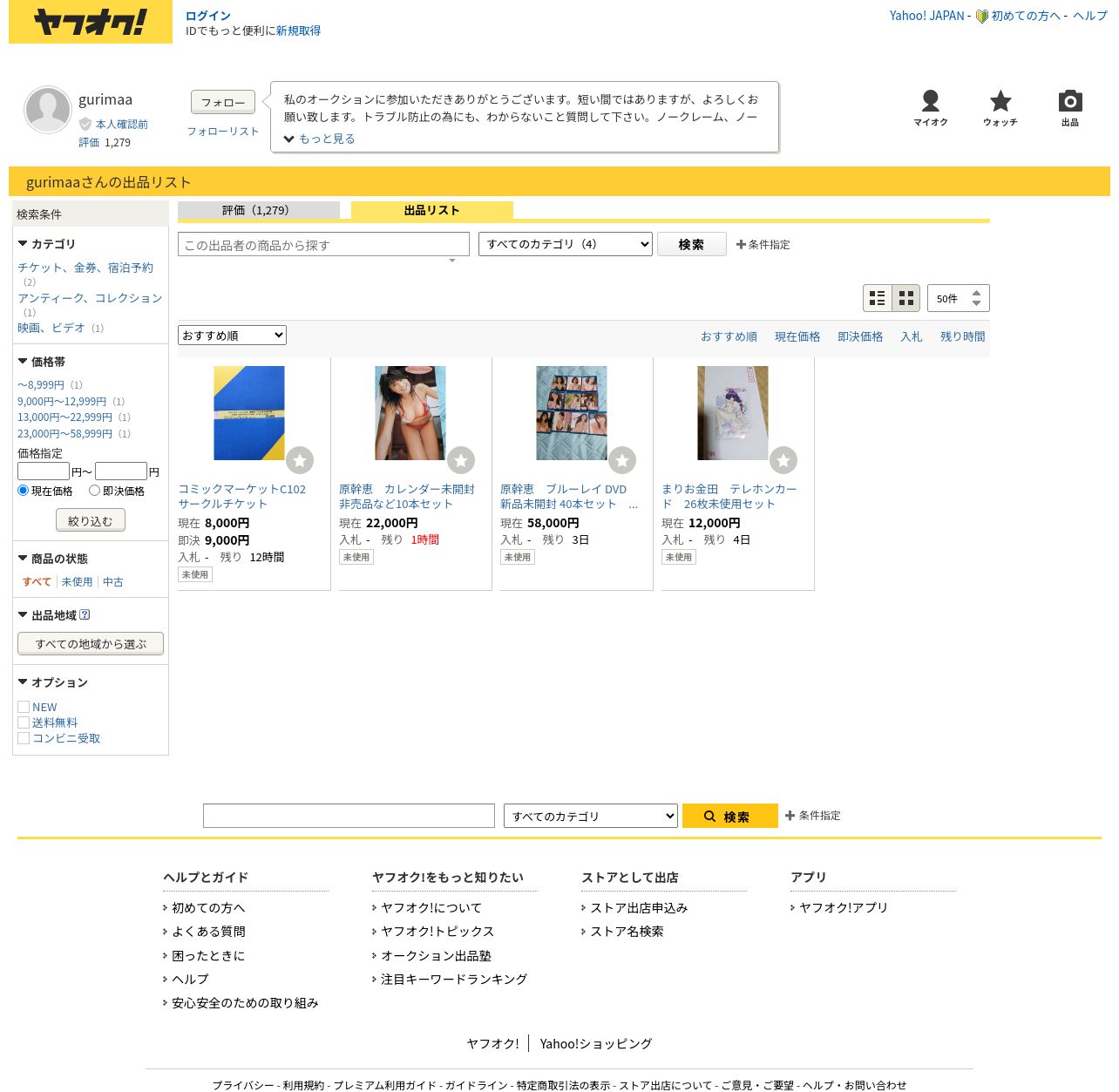Open the おすすめ順 sort dropdown
The height and width of the screenshot is (1092, 1119).
(x=232, y=336)
